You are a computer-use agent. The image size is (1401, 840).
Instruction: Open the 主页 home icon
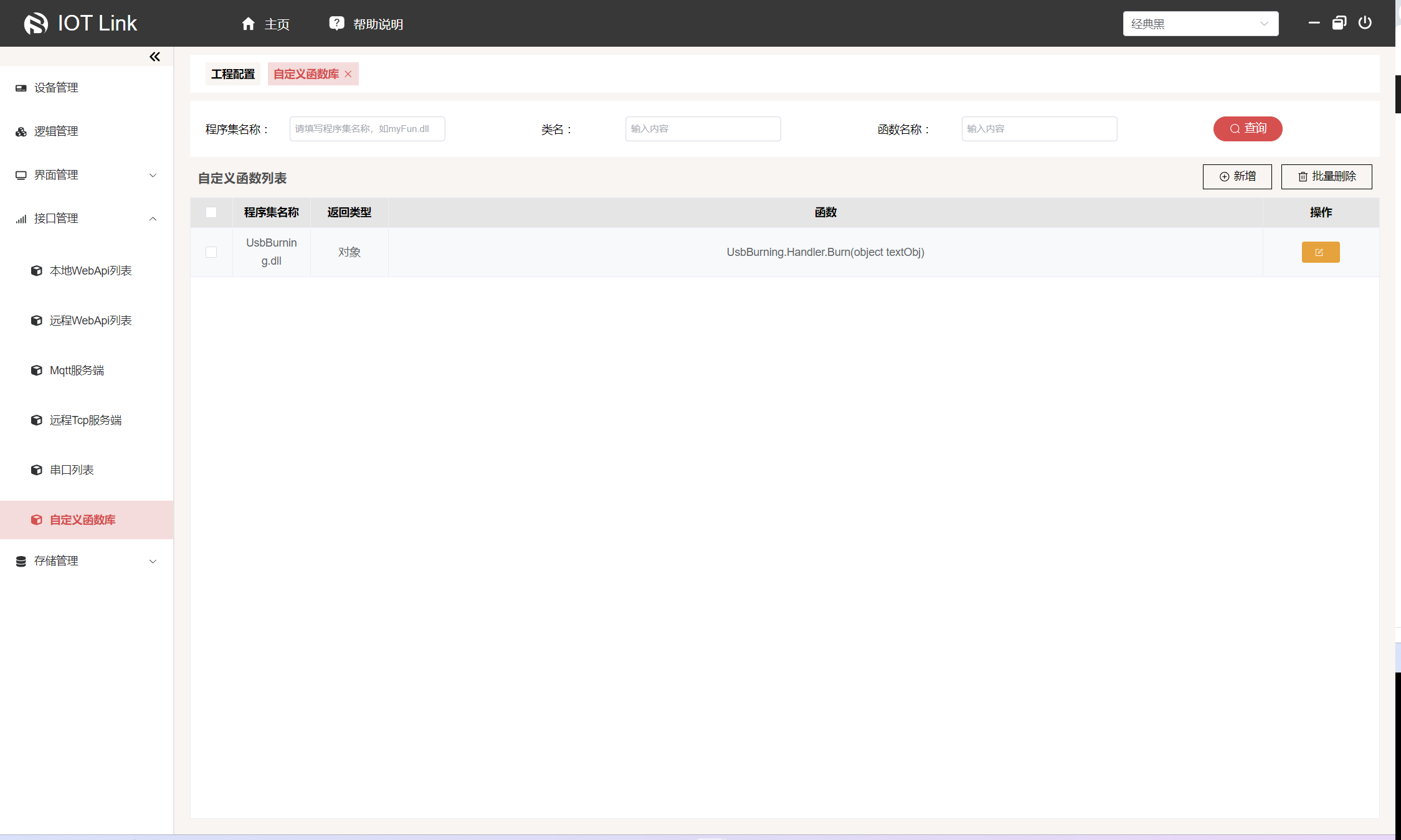tap(249, 24)
